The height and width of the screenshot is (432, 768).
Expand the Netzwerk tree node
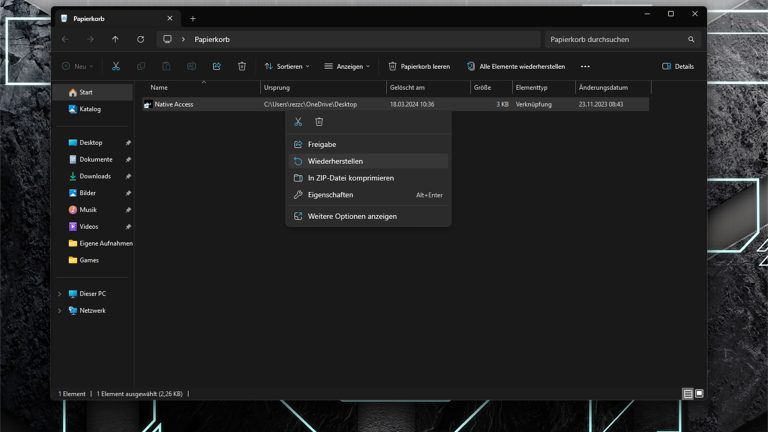[59, 311]
